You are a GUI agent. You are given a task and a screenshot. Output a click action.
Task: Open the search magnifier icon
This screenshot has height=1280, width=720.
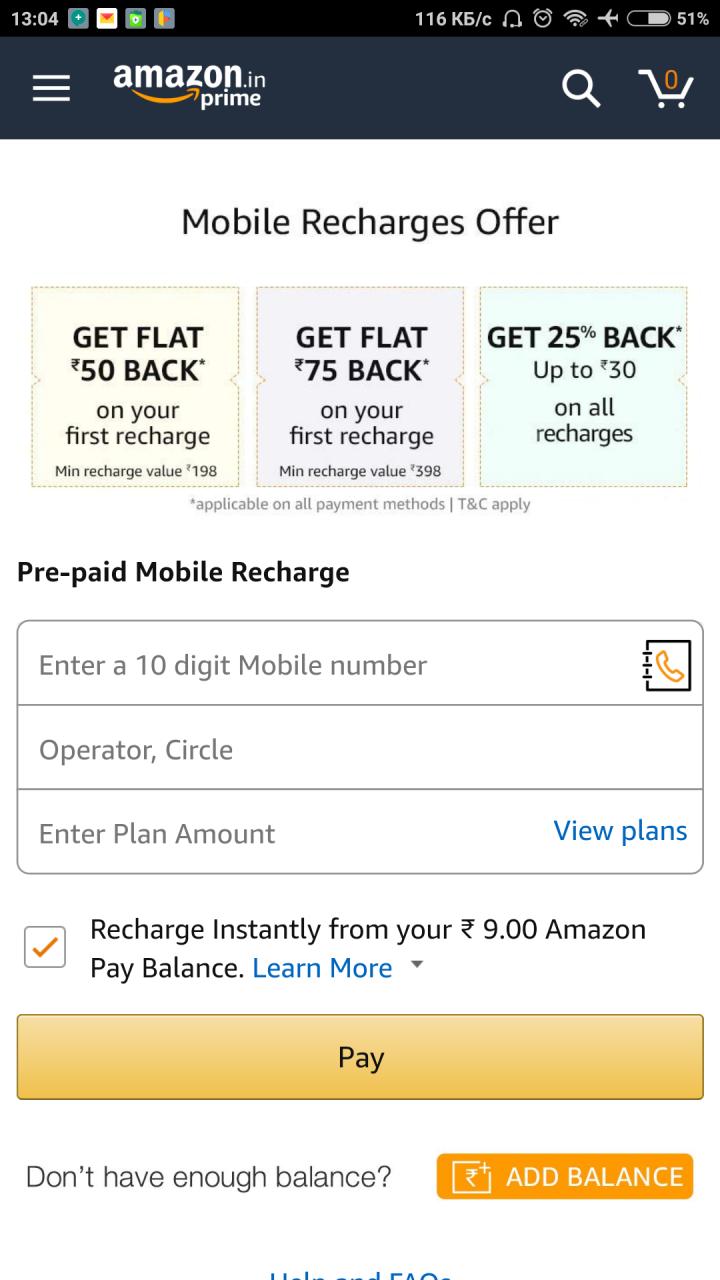click(x=581, y=88)
